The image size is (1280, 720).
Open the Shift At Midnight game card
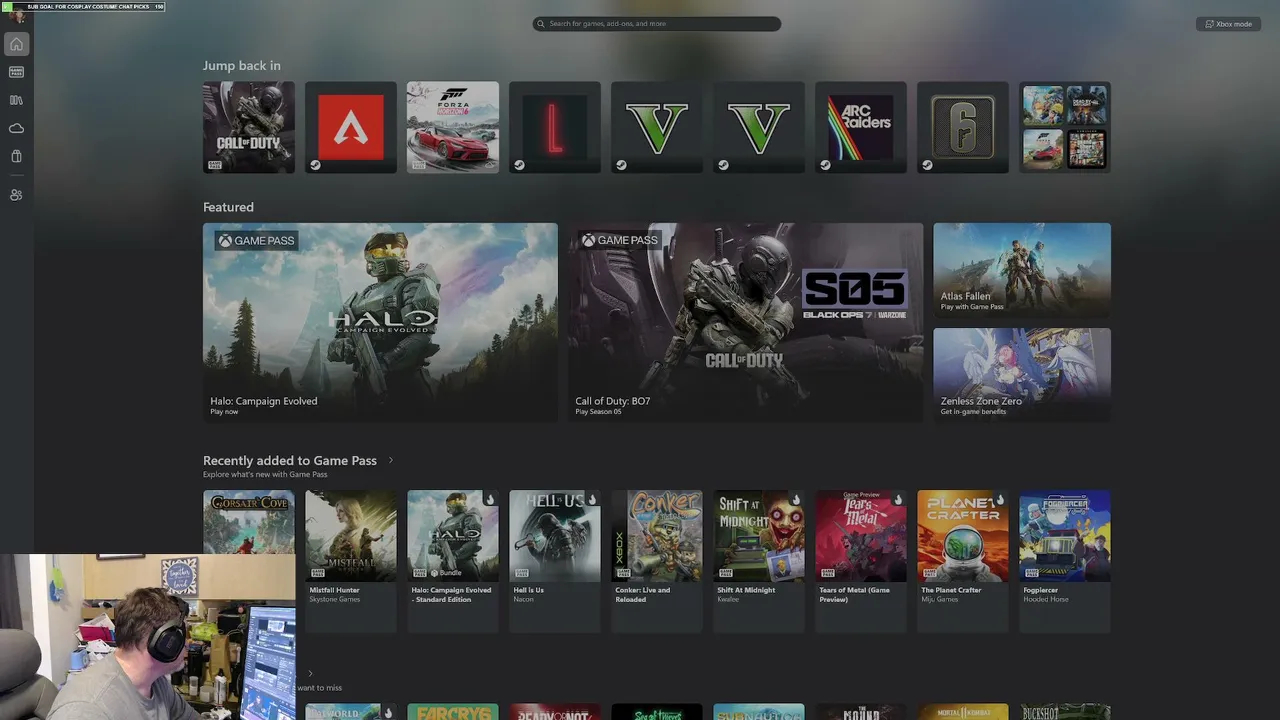pyautogui.click(x=759, y=561)
